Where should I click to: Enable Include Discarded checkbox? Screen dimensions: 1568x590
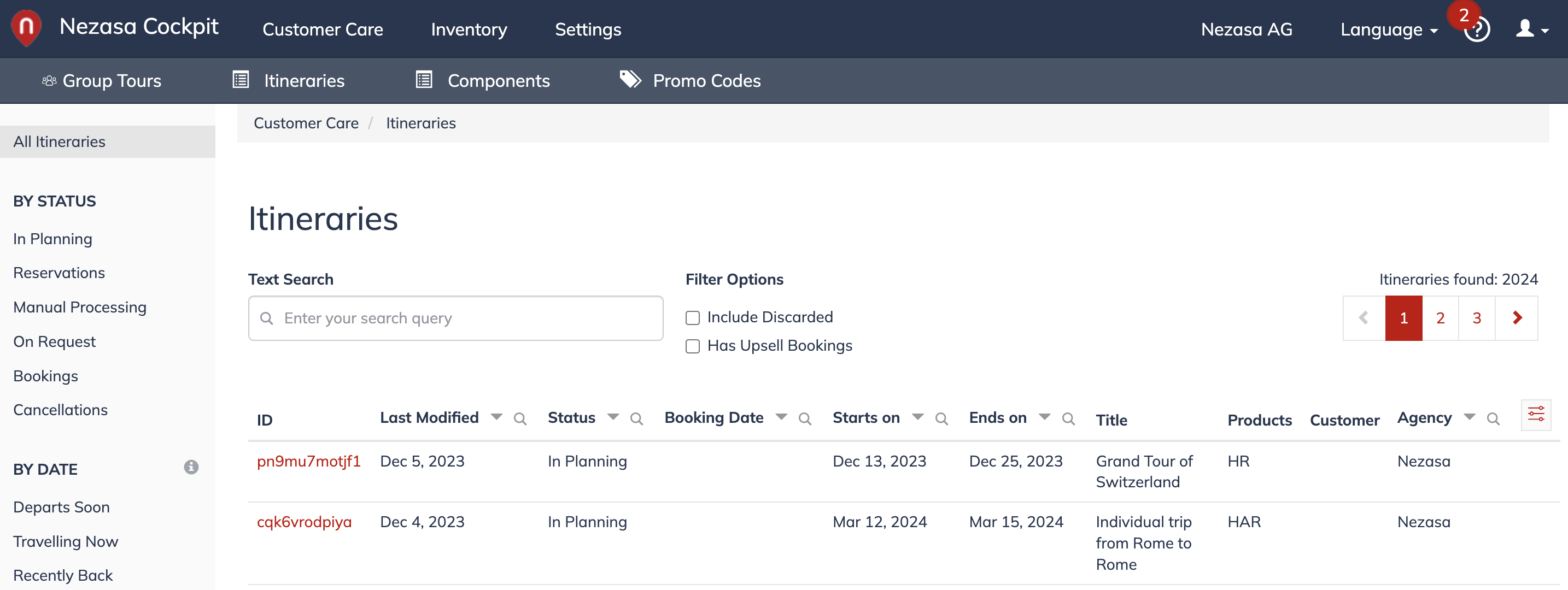tap(693, 317)
